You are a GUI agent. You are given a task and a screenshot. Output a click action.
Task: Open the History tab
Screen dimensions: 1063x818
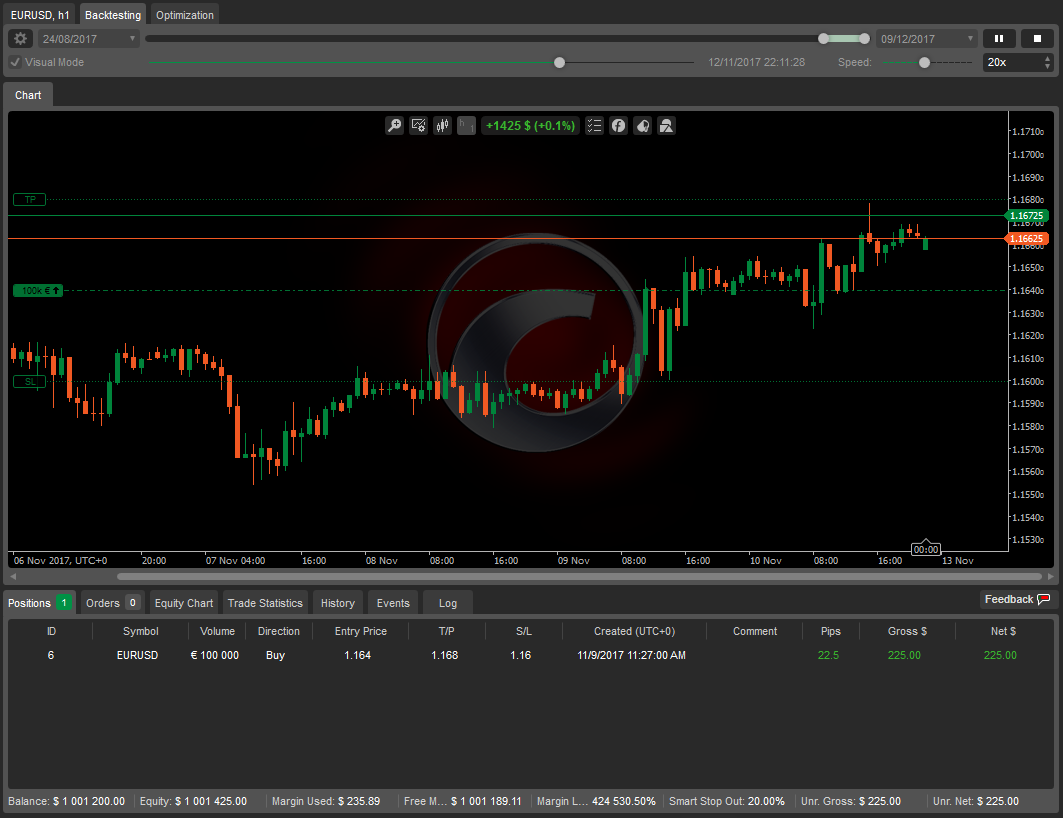[x=338, y=602]
